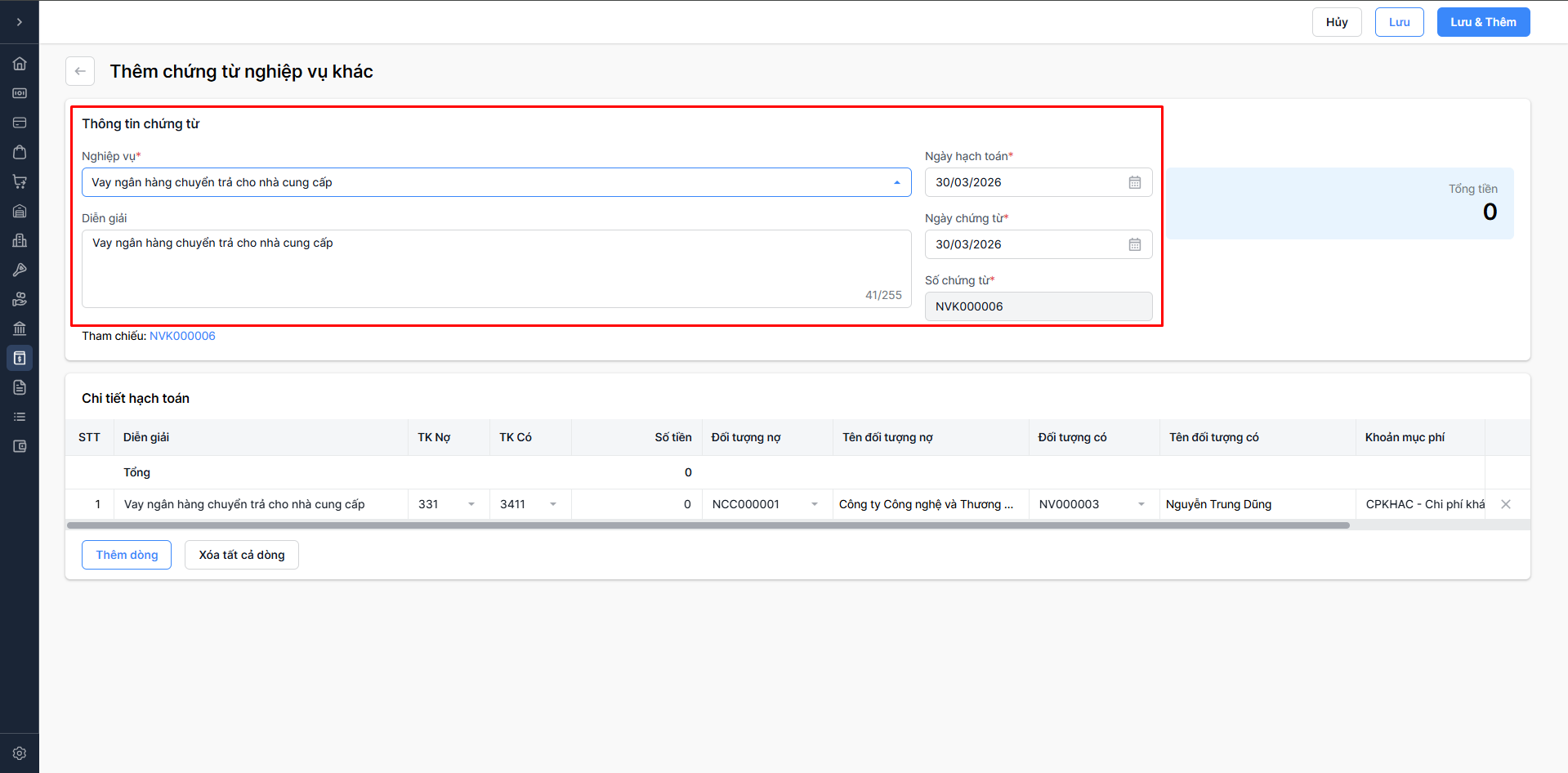The width and height of the screenshot is (1568, 773).
Task: Click the TK Có column header
Action: coord(530,437)
